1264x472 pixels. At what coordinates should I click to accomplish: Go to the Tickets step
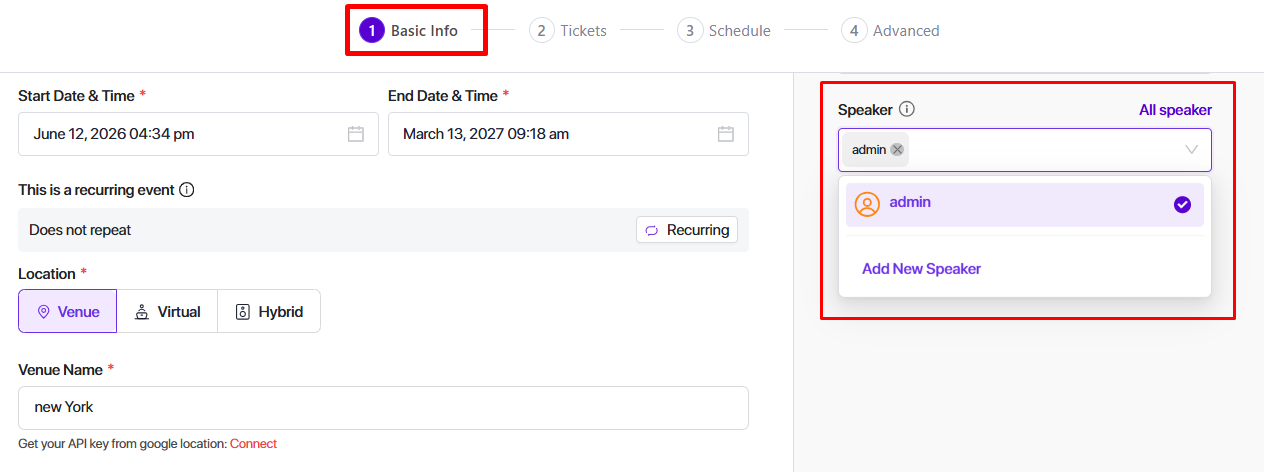coord(568,31)
